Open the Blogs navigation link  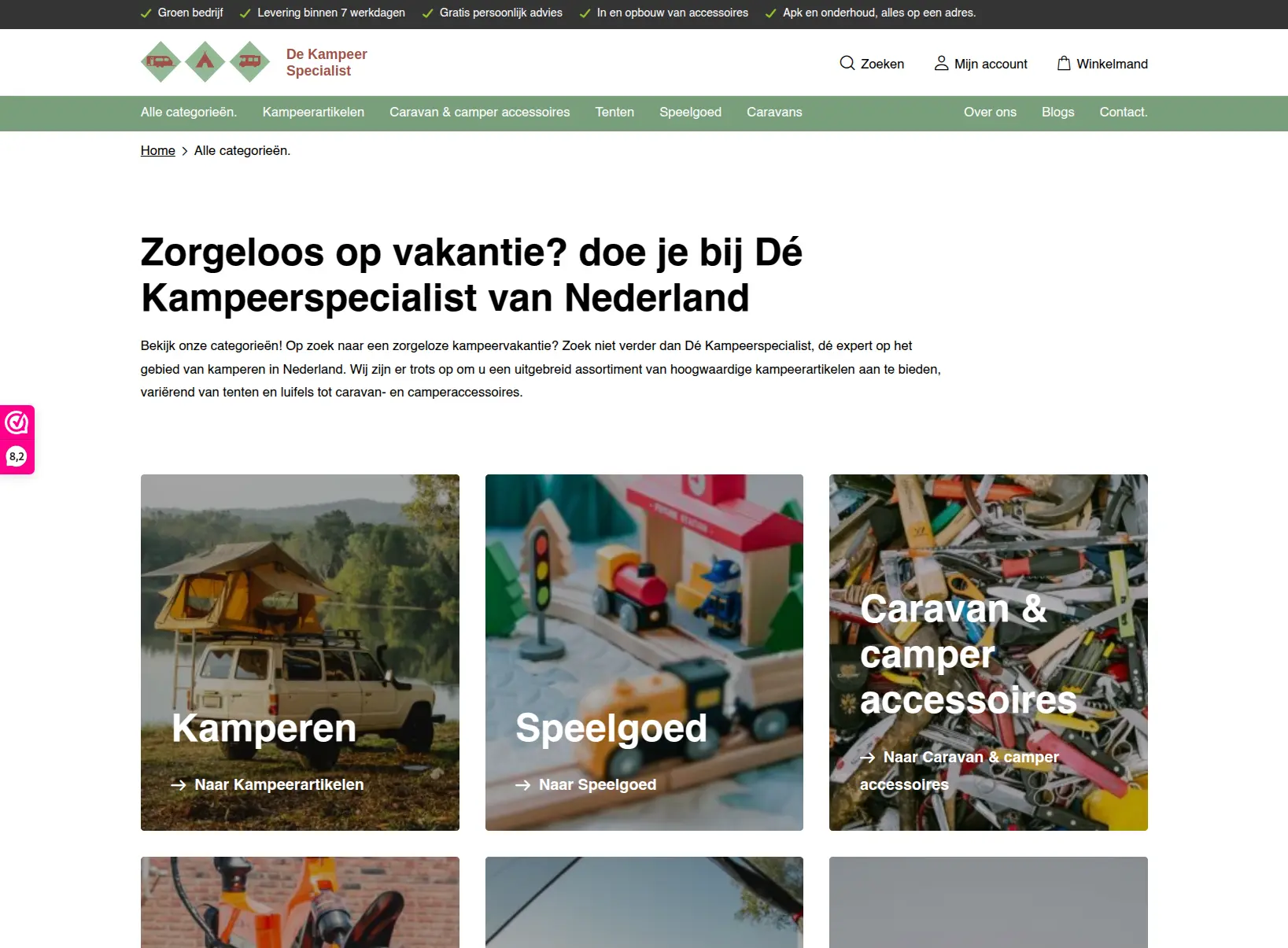[1057, 112]
